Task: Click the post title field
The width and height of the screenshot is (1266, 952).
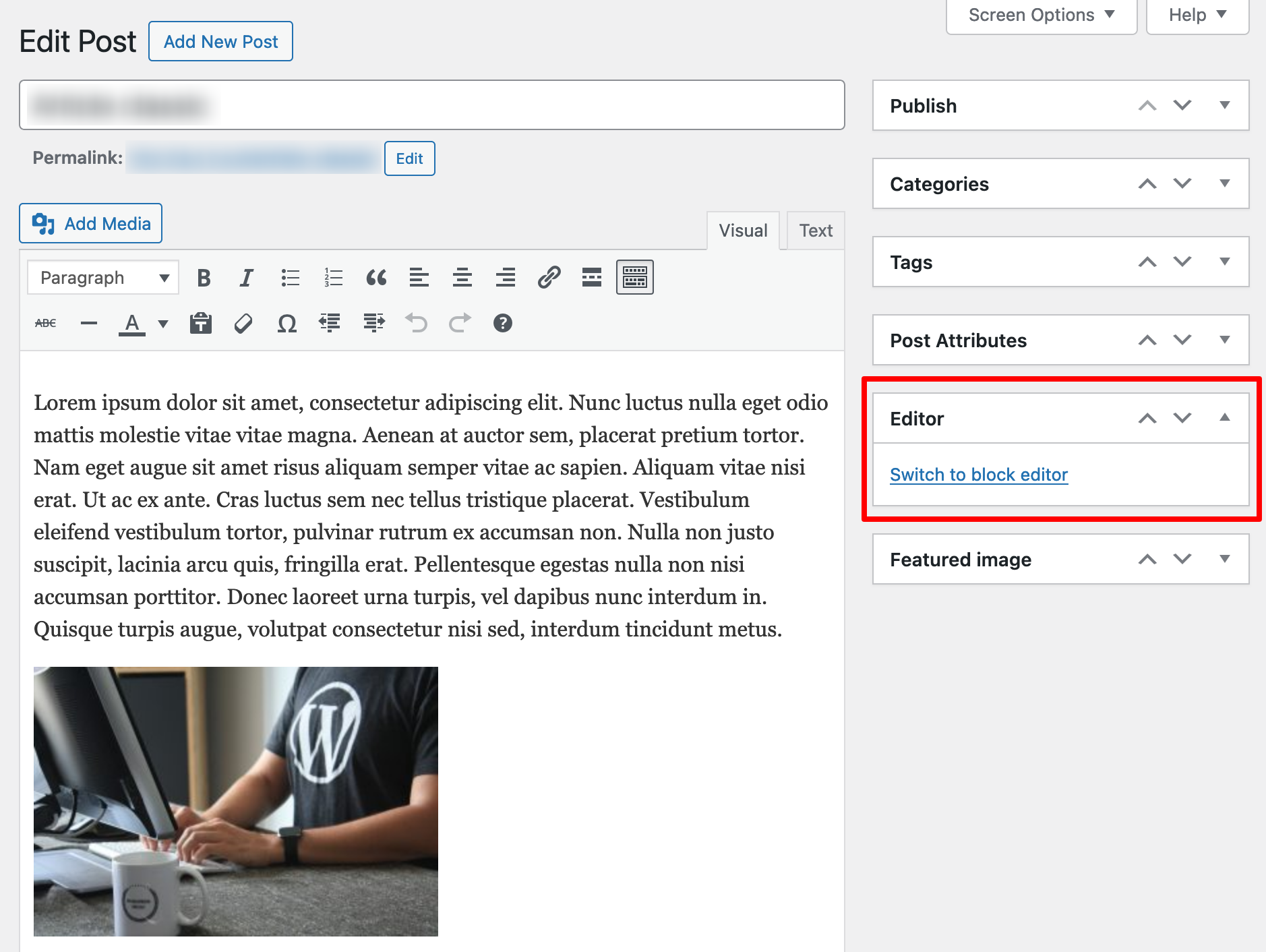Action: click(431, 105)
